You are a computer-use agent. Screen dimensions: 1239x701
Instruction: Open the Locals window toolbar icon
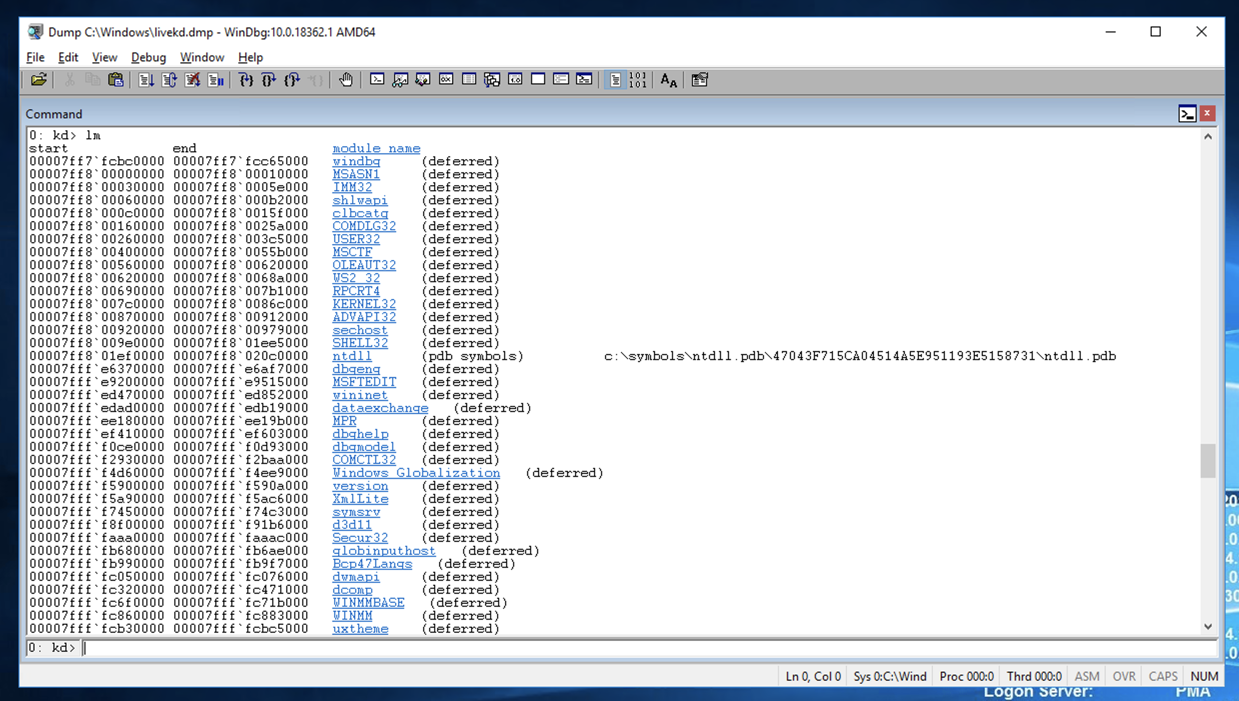tap(423, 80)
